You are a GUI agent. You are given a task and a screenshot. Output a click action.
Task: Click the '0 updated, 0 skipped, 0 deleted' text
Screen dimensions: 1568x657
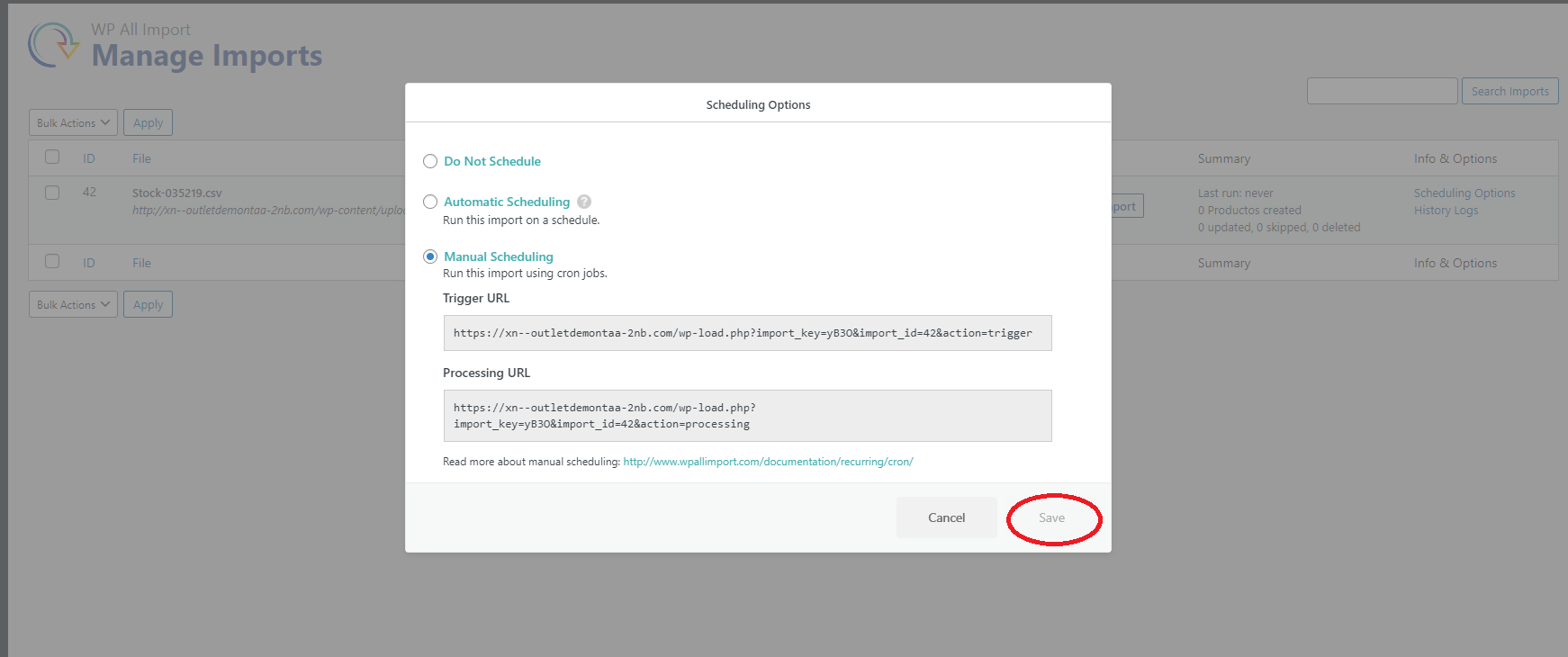(x=1279, y=228)
